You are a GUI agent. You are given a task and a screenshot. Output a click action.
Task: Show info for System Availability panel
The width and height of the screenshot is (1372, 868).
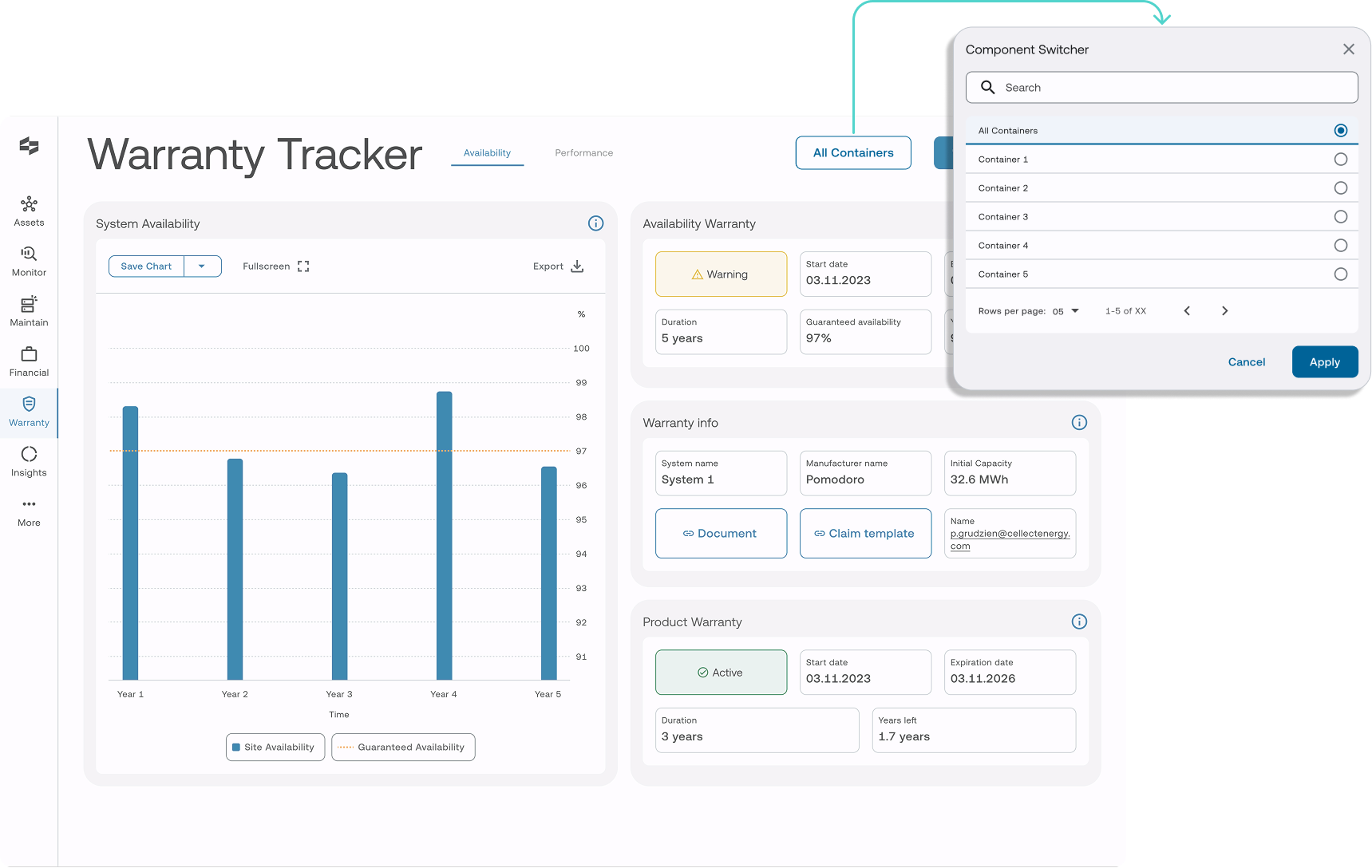click(595, 223)
